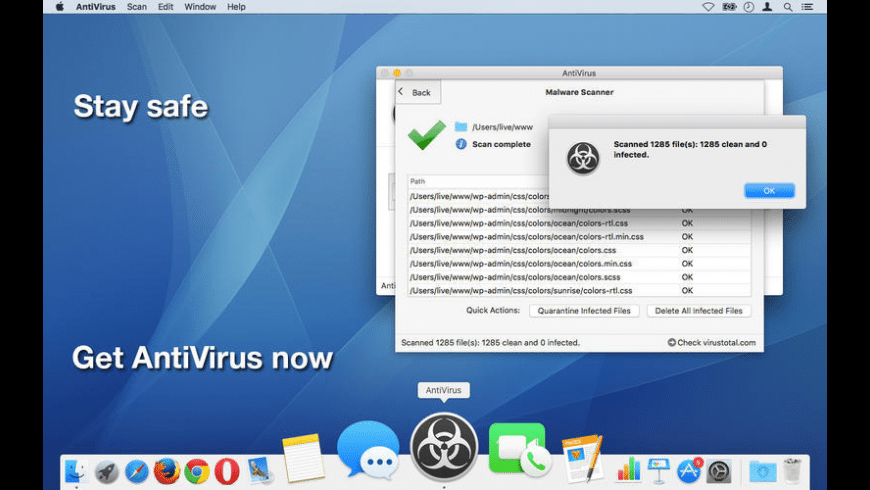
Task: Open the Window menu
Action: coord(200,7)
